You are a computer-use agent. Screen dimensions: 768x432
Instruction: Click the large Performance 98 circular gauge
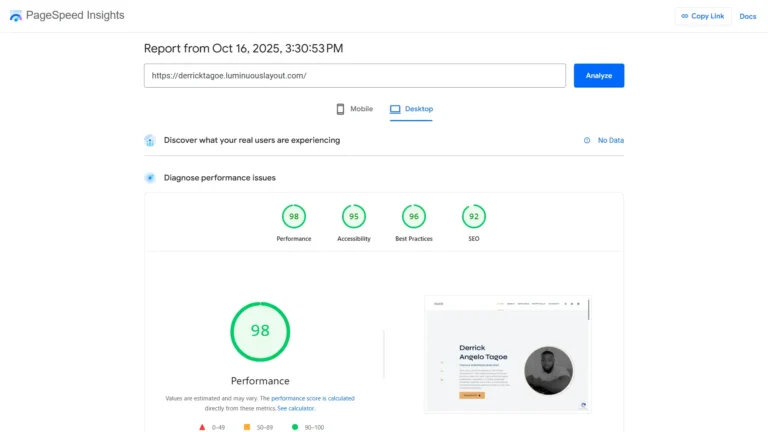coord(260,331)
